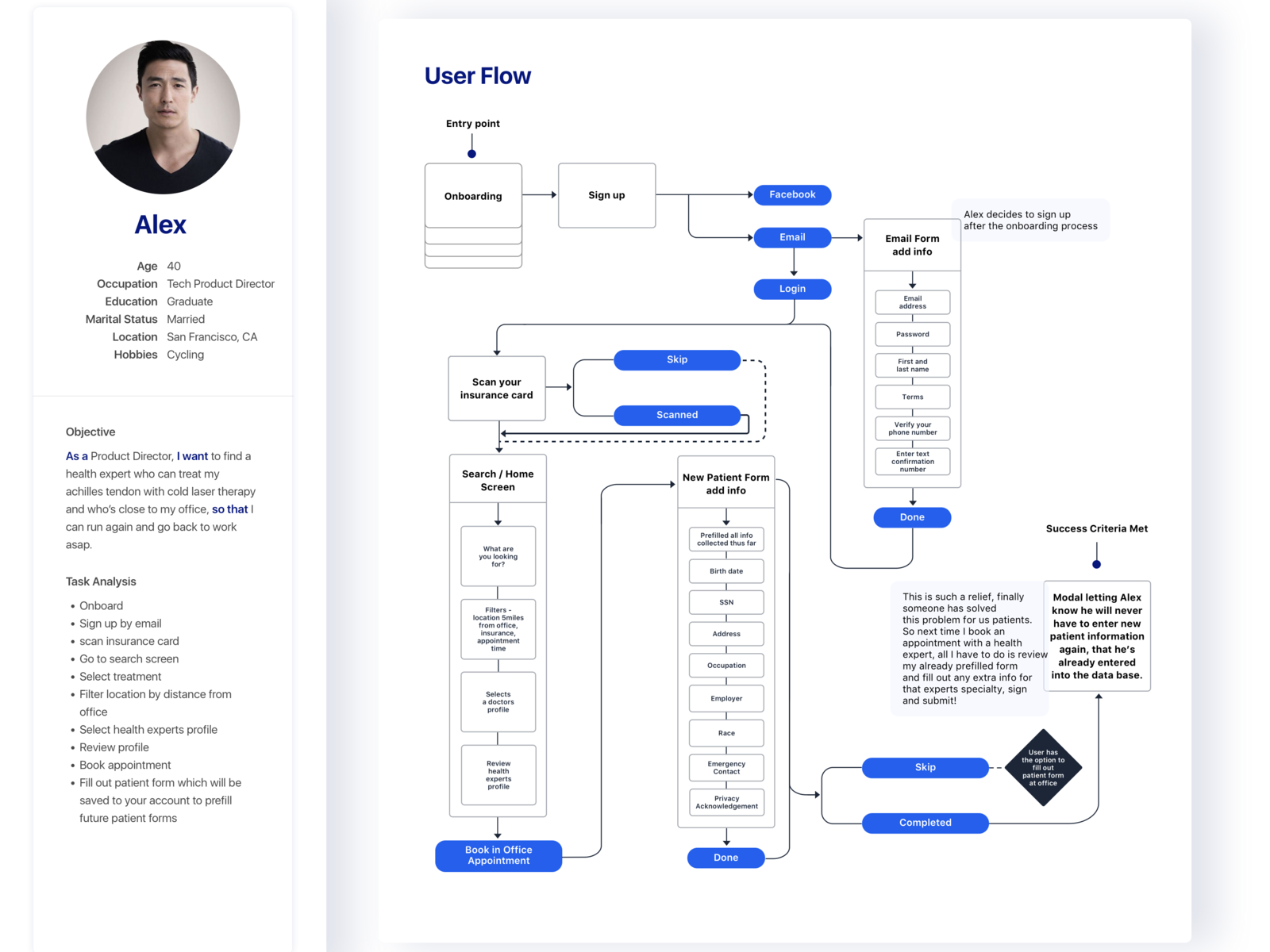Image resolution: width=1270 pixels, height=952 pixels.
Task: Click Done below the email form
Action: 911,517
